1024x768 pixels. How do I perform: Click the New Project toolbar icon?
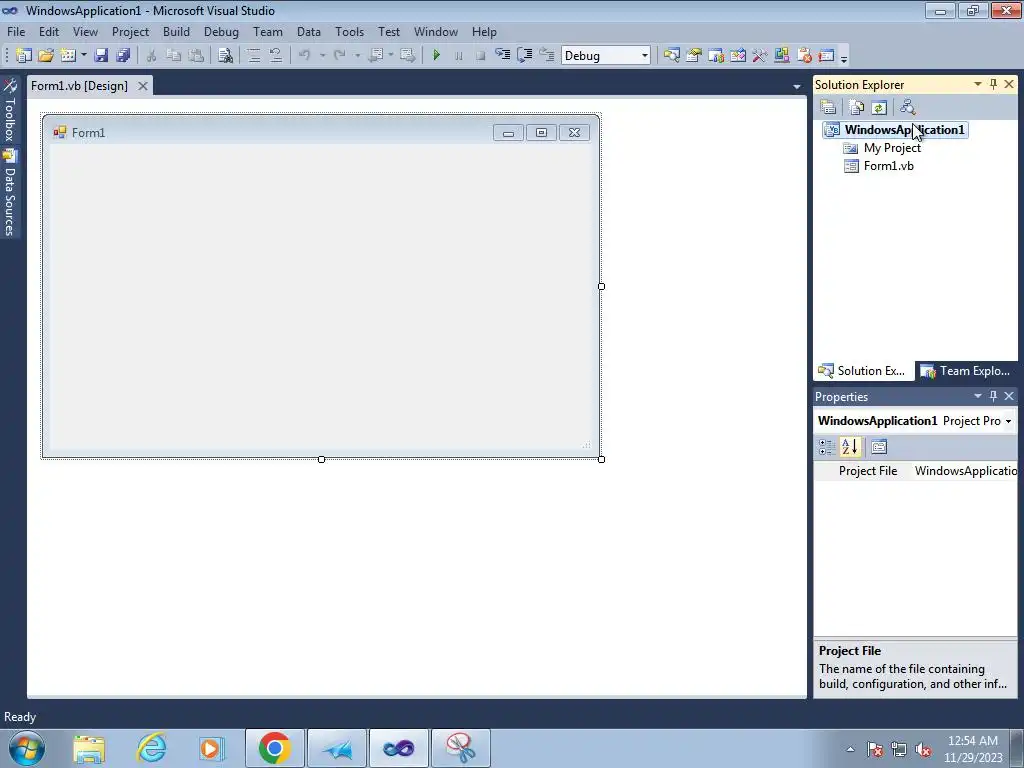pos(24,56)
